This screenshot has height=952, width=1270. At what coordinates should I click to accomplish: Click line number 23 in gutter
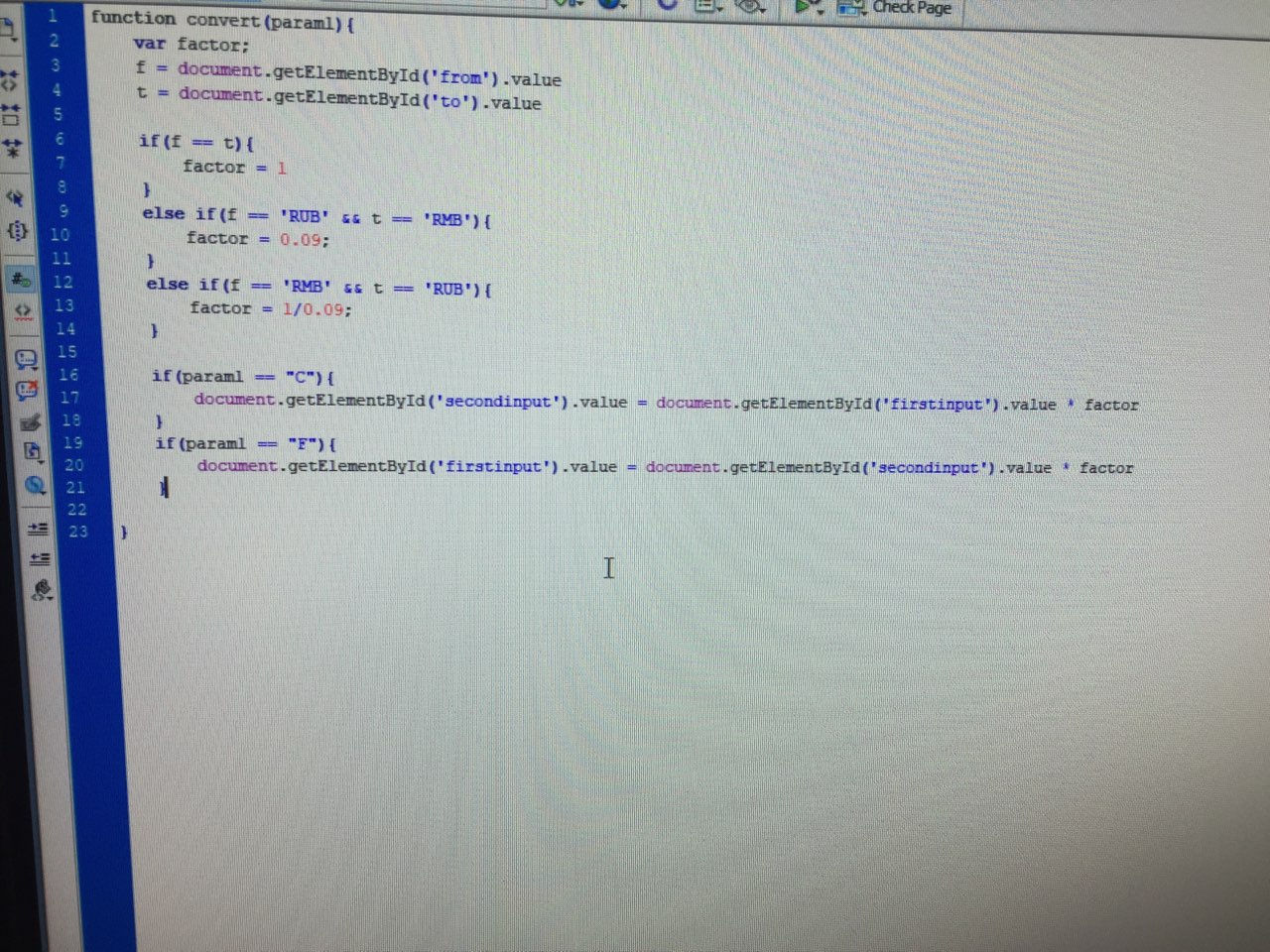click(x=78, y=532)
